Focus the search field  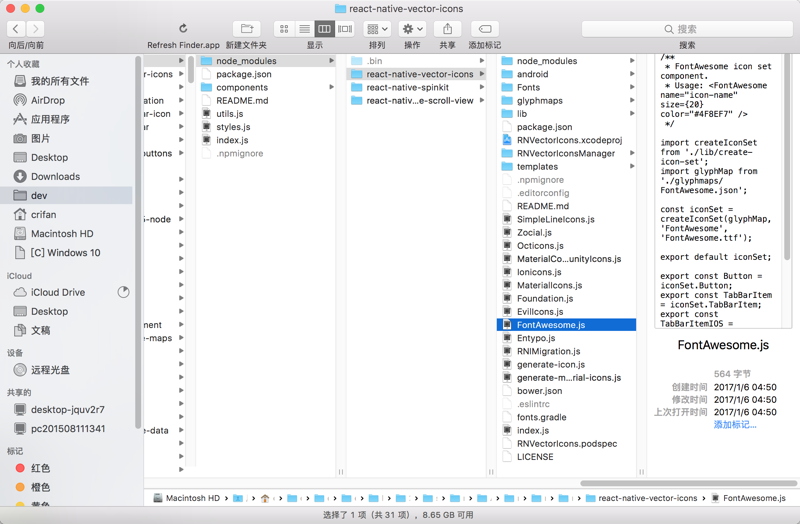coord(687,29)
